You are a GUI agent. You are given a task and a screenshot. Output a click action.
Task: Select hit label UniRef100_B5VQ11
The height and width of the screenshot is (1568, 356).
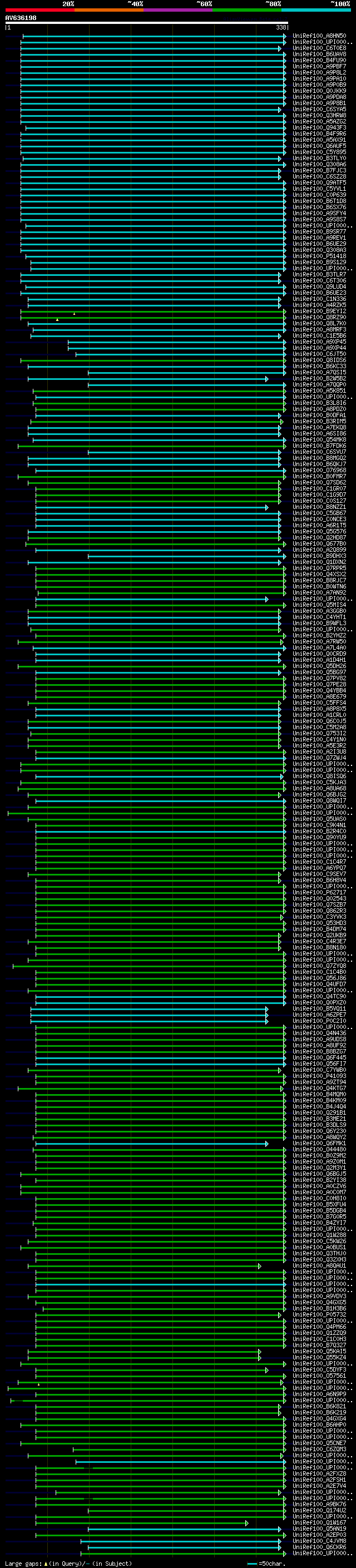pyautogui.click(x=319, y=1008)
